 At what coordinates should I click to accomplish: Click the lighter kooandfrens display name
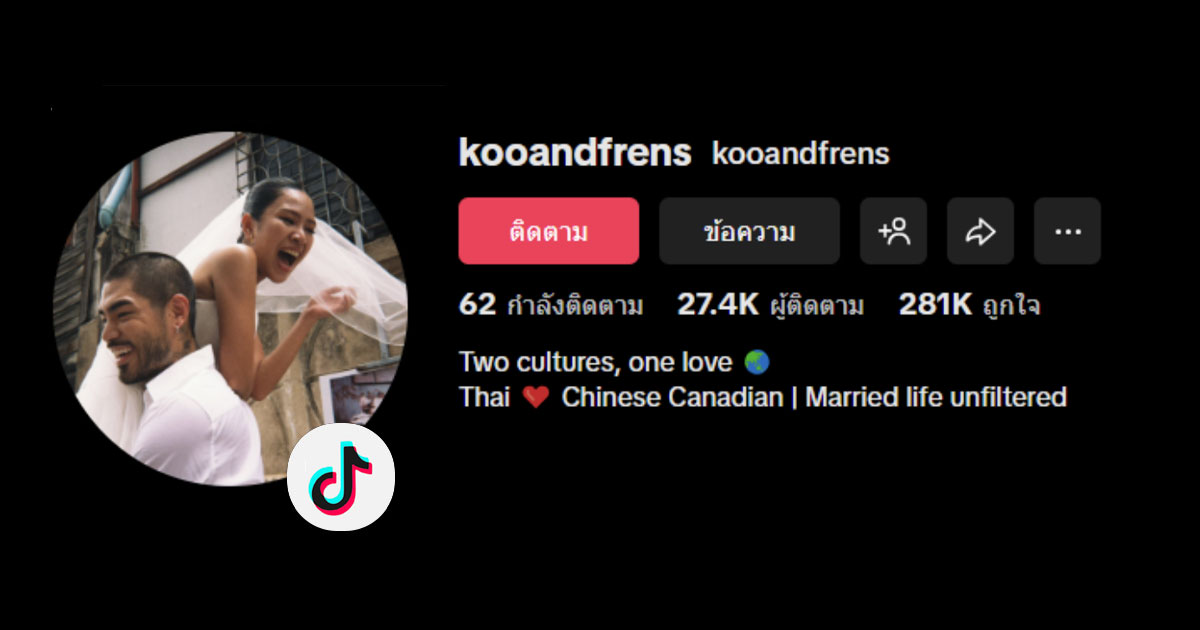click(x=800, y=154)
